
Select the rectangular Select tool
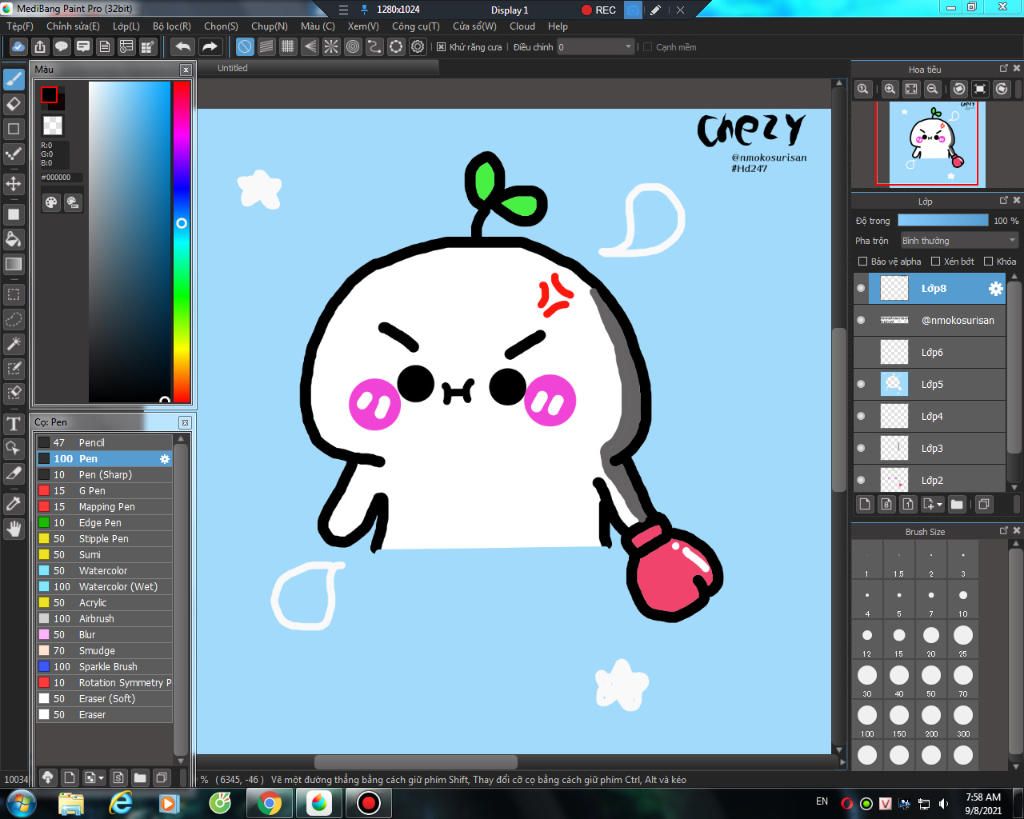coord(13,294)
